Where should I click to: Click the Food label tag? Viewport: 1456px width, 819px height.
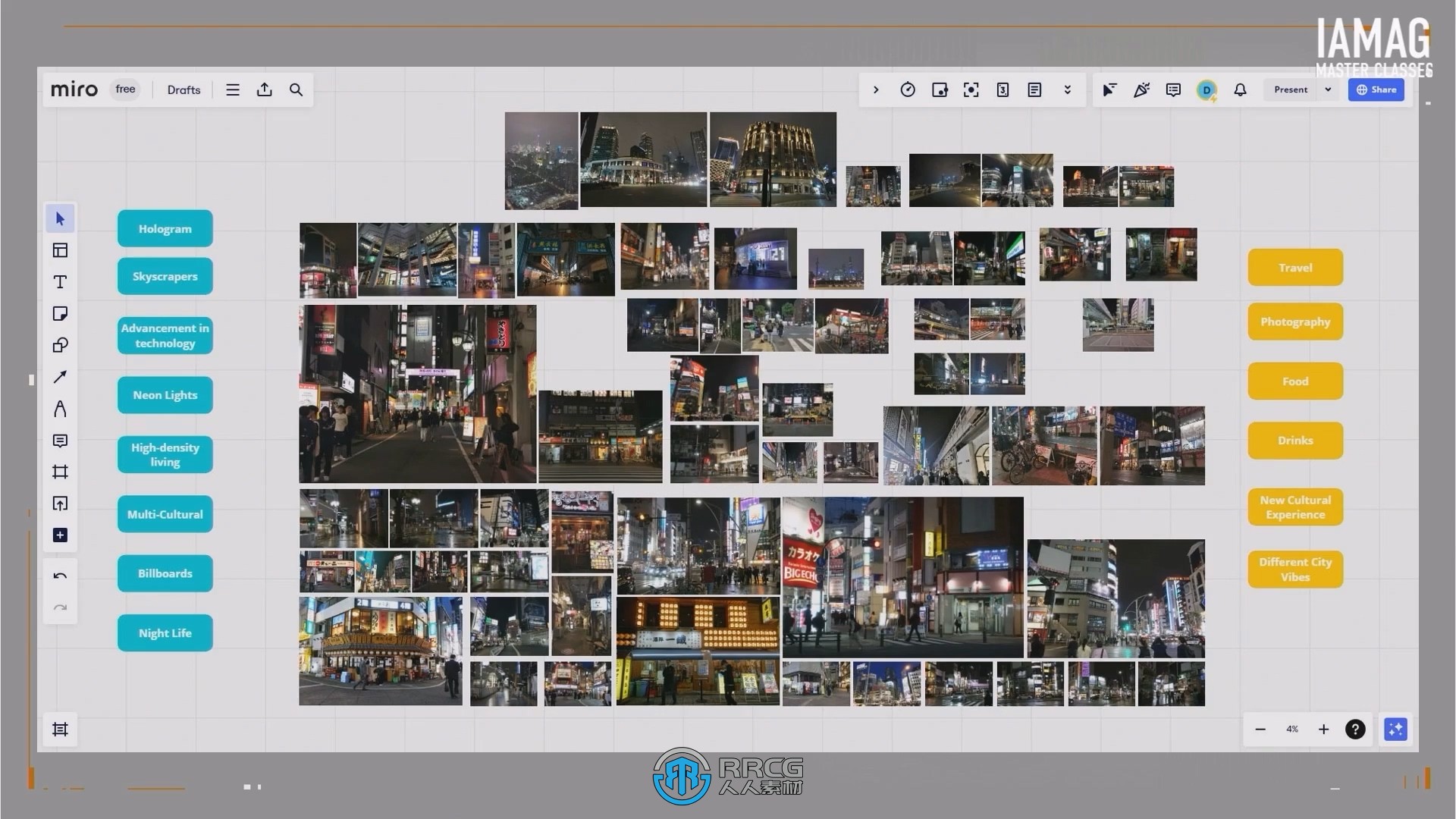(x=1295, y=380)
